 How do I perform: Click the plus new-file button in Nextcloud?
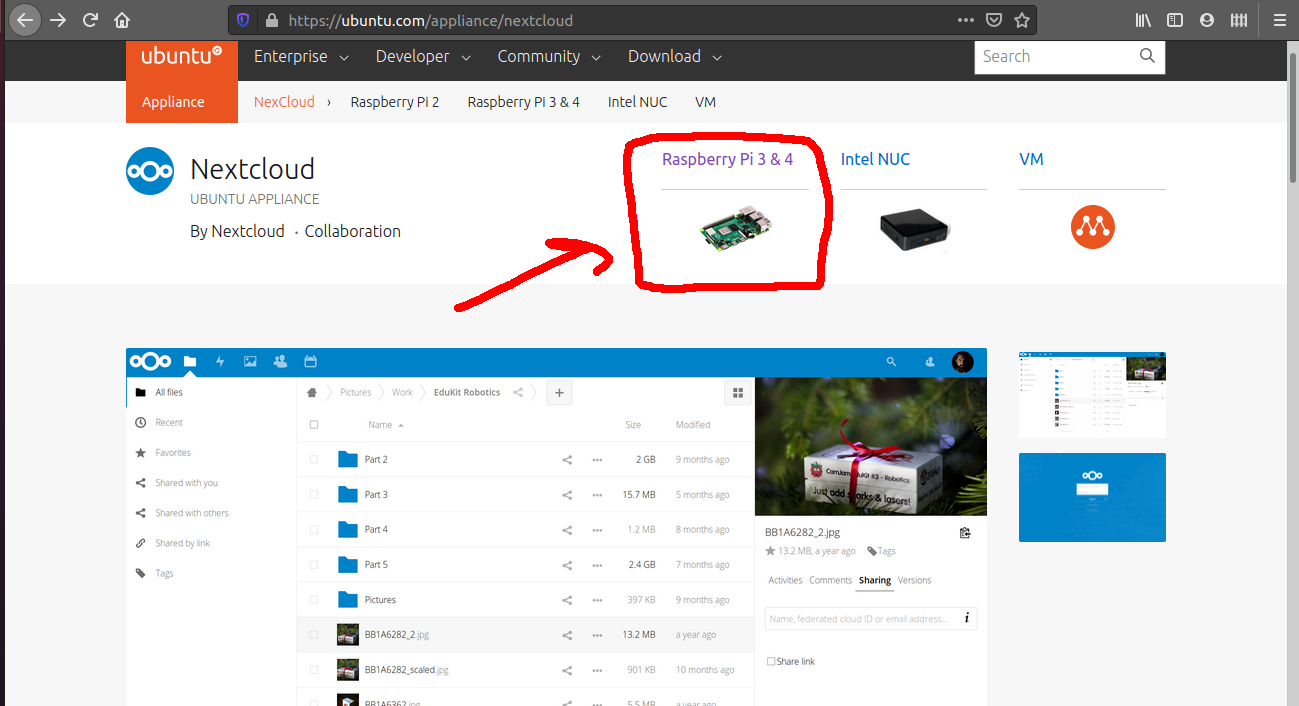point(559,393)
